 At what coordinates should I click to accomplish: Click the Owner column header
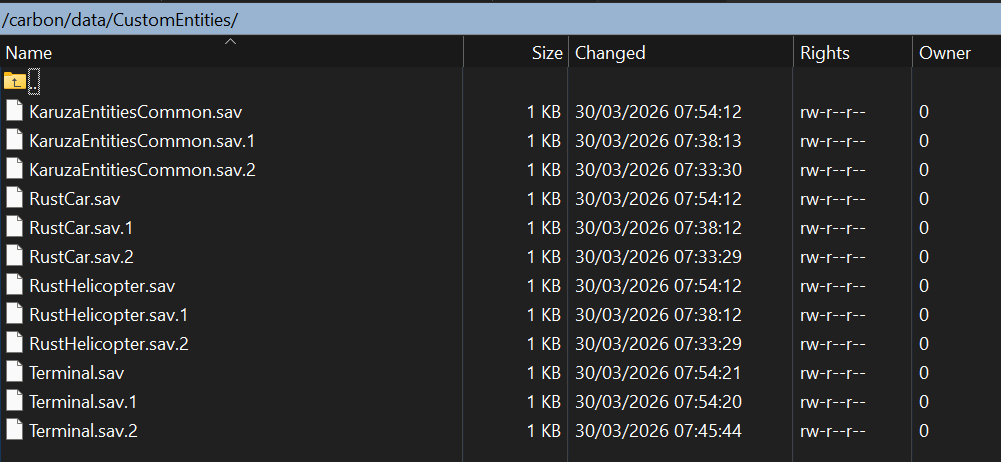click(945, 53)
